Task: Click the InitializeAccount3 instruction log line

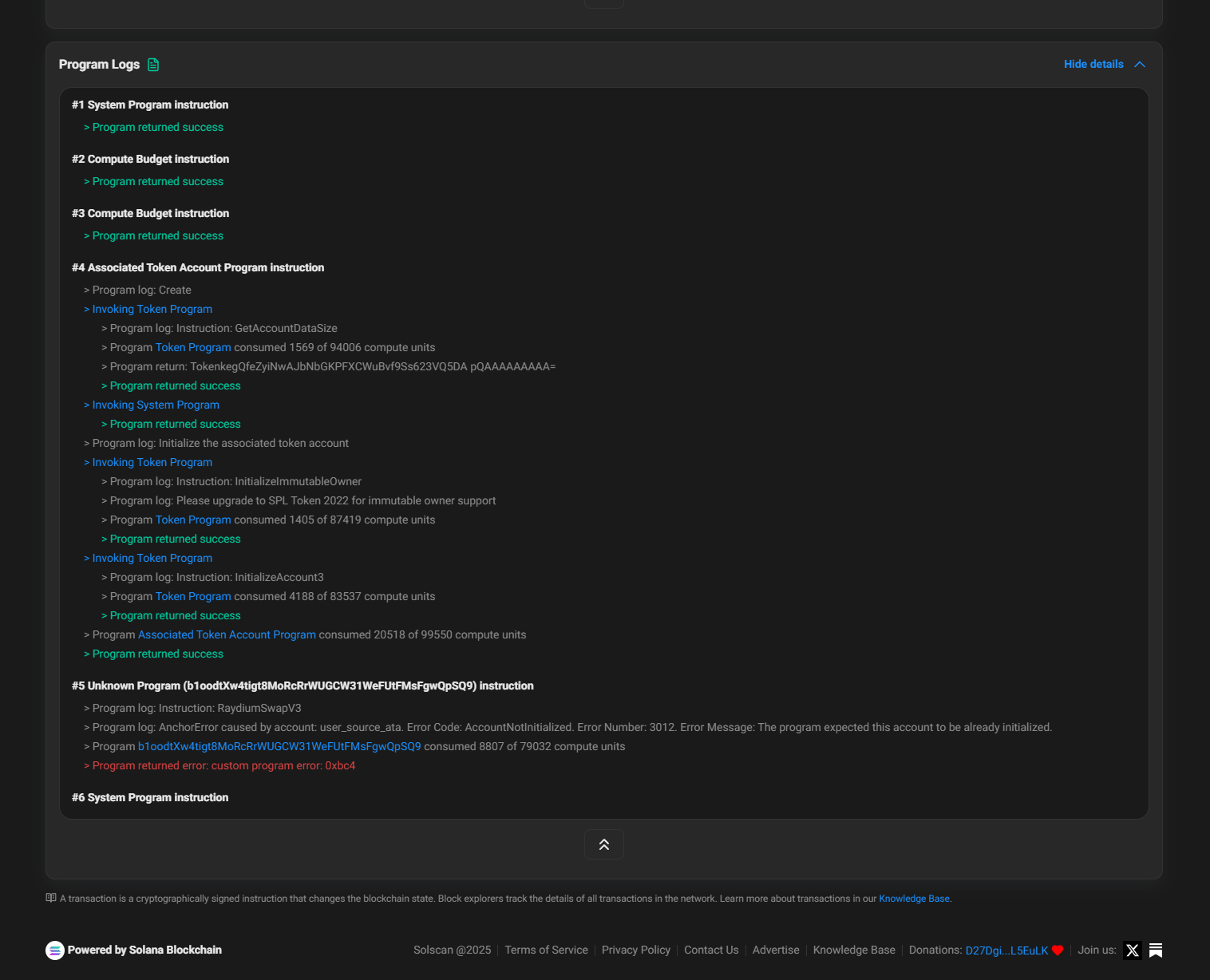Action: (x=212, y=577)
